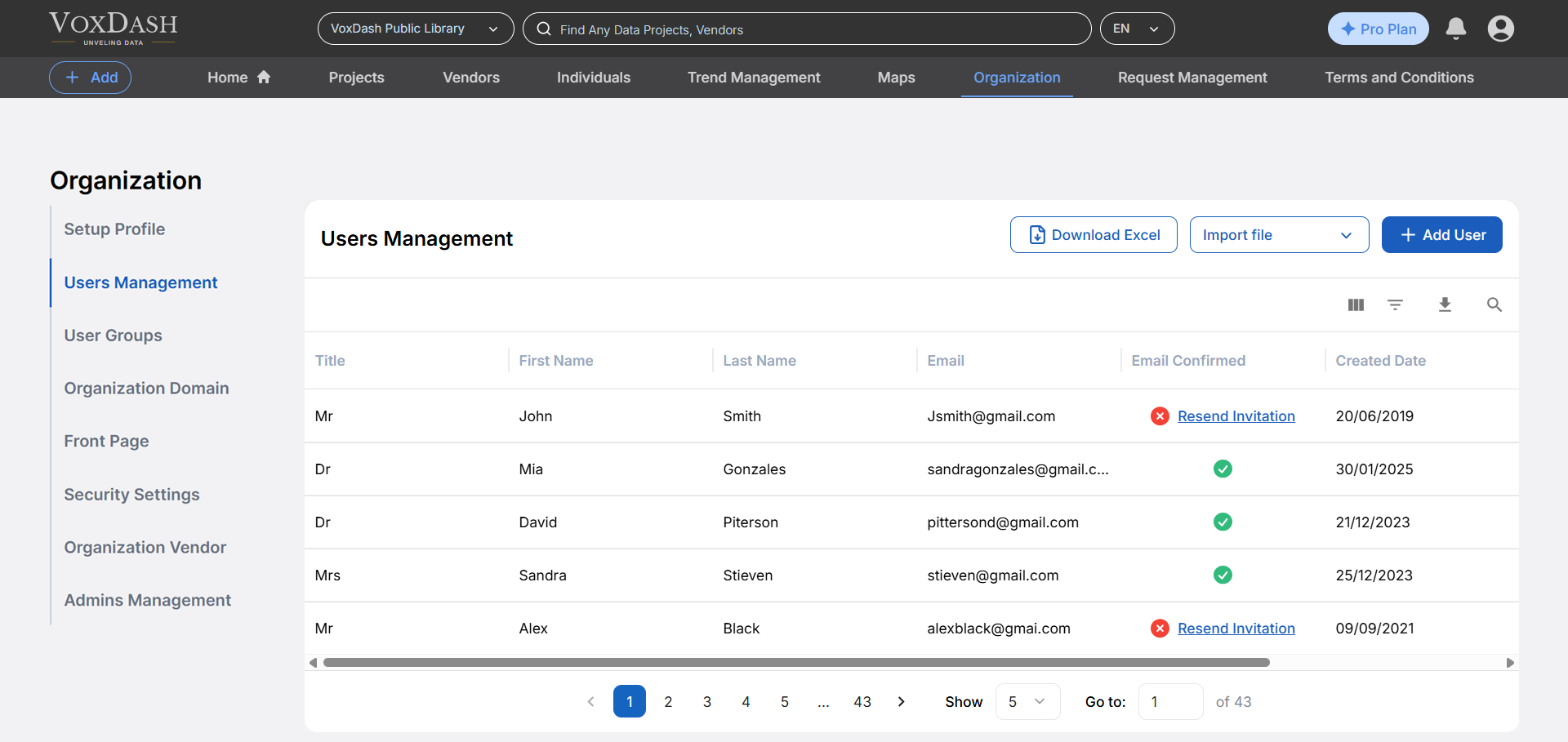Resend invitation to Alex Black

pyautogui.click(x=1236, y=628)
